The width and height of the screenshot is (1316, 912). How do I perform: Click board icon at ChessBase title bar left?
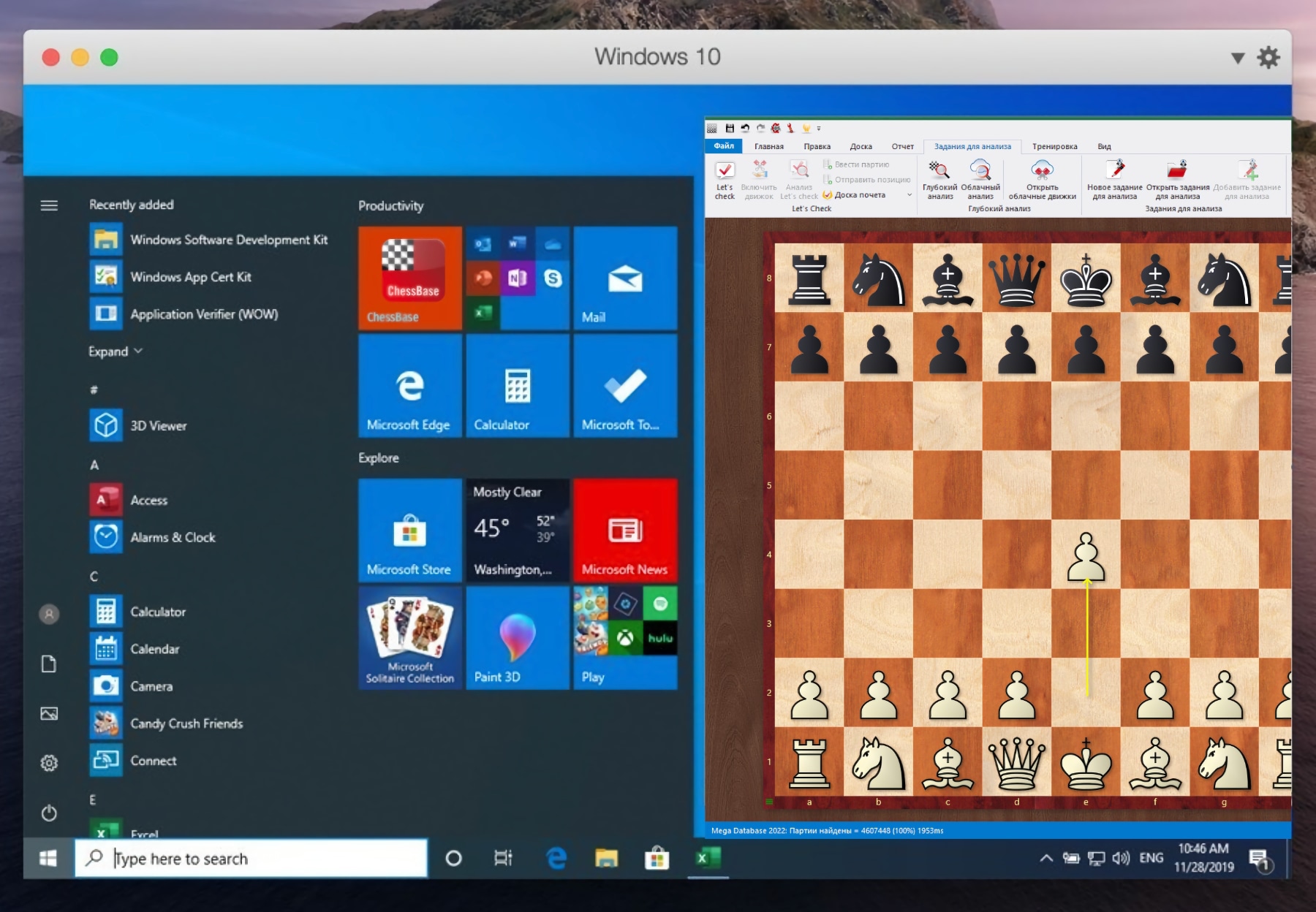tap(712, 128)
